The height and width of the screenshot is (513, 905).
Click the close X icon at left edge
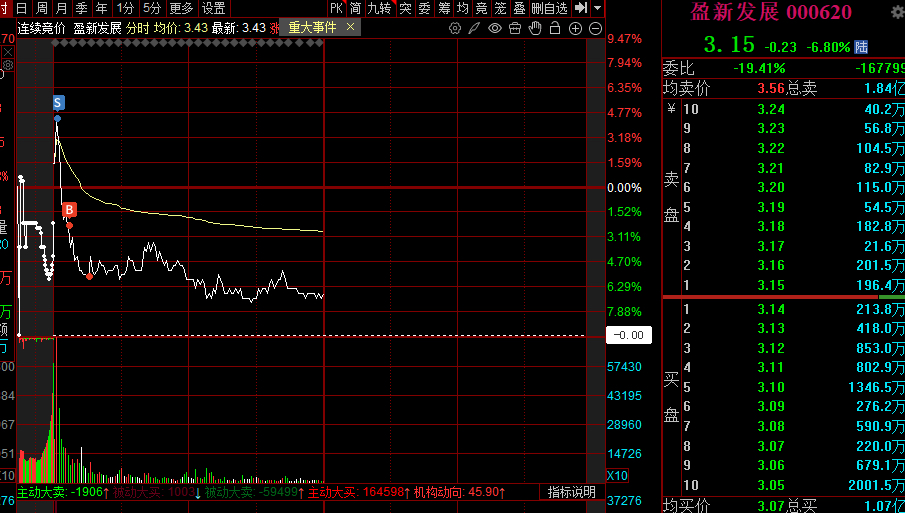coord(8,53)
